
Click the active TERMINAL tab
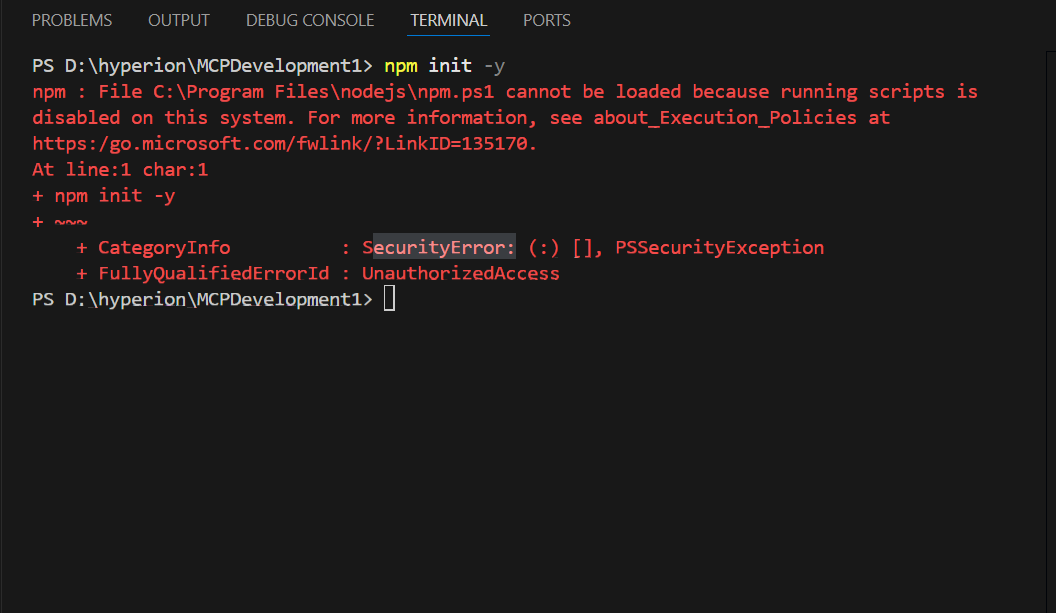pyautogui.click(x=448, y=20)
